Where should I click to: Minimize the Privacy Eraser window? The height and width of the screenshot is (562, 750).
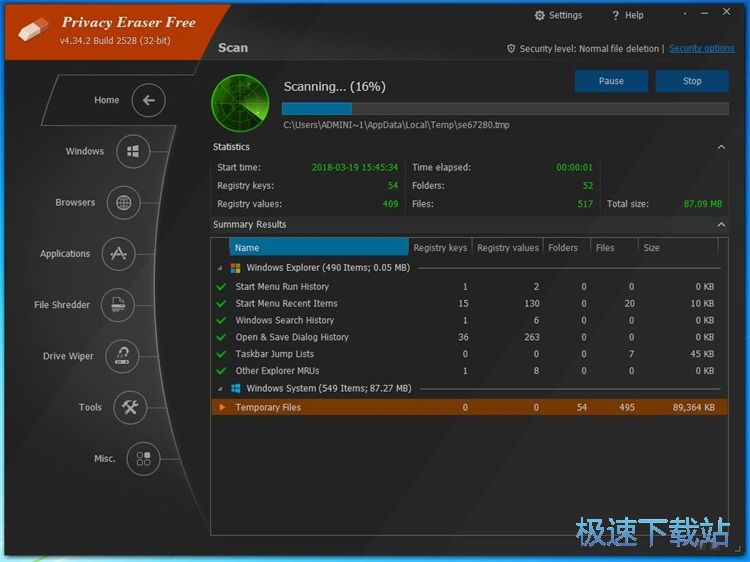point(705,14)
